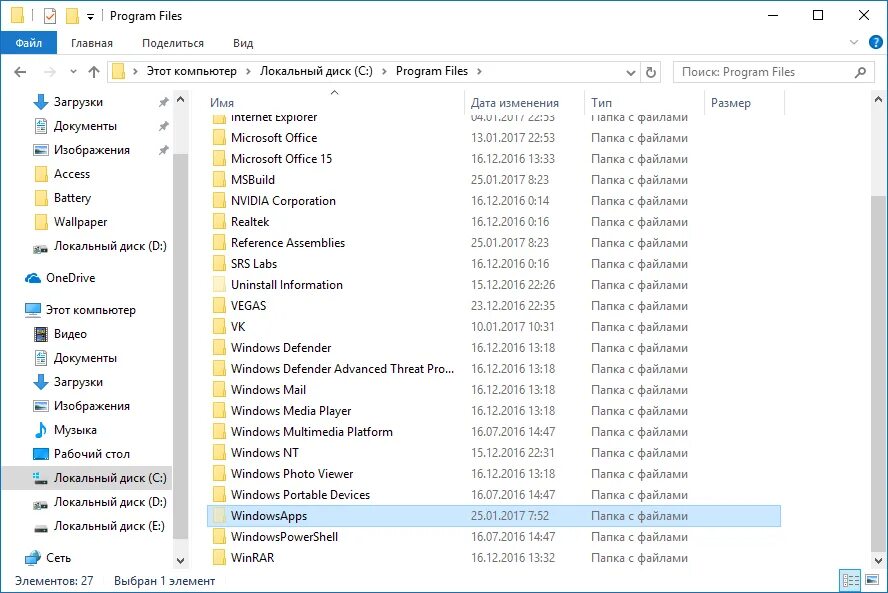The height and width of the screenshot is (593, 888).
Task: Switch to the Поделиться ribbon tab
Action: [173, 43]
